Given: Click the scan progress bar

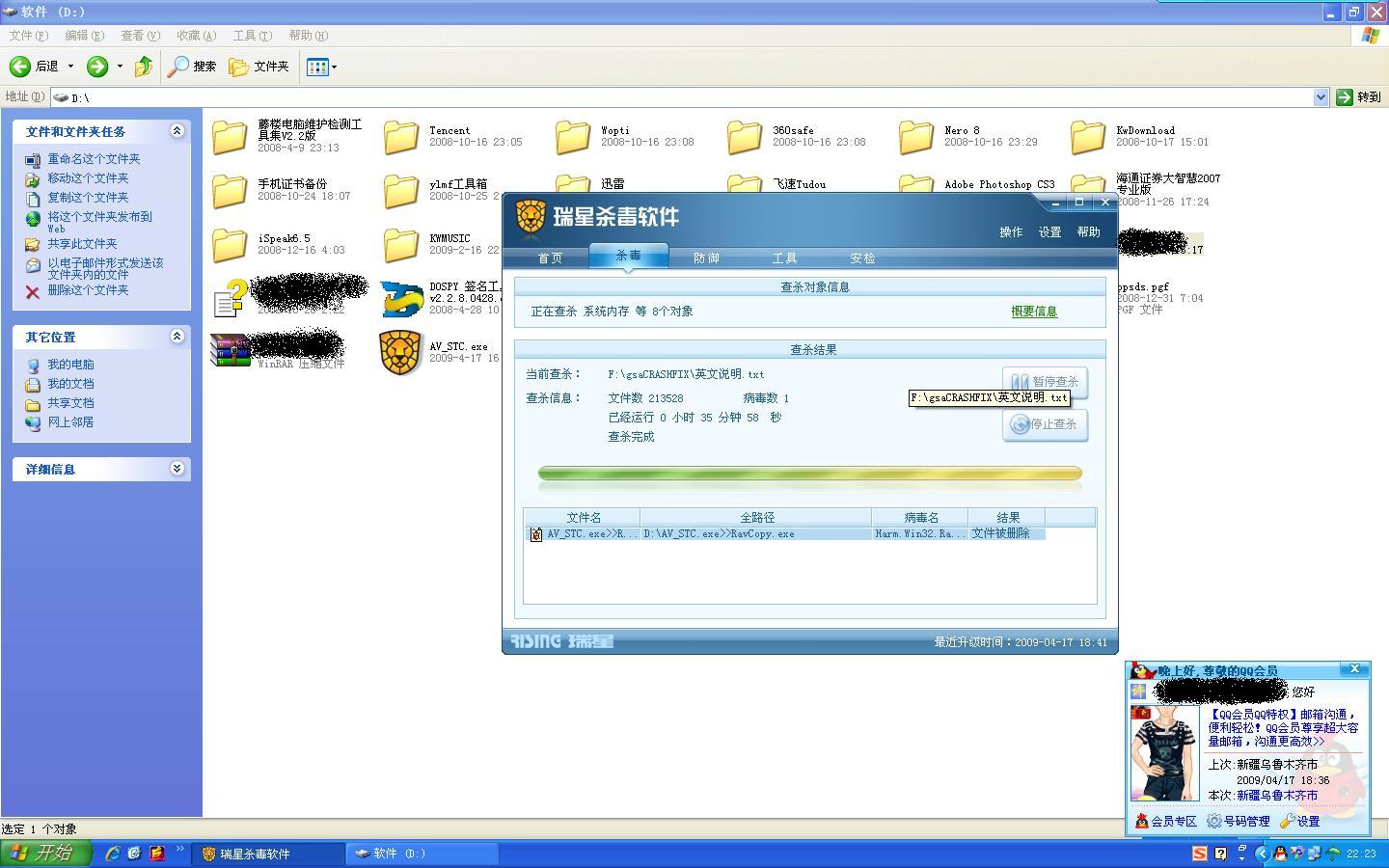Looking at the screenshot, I should (x=810, y=474).
